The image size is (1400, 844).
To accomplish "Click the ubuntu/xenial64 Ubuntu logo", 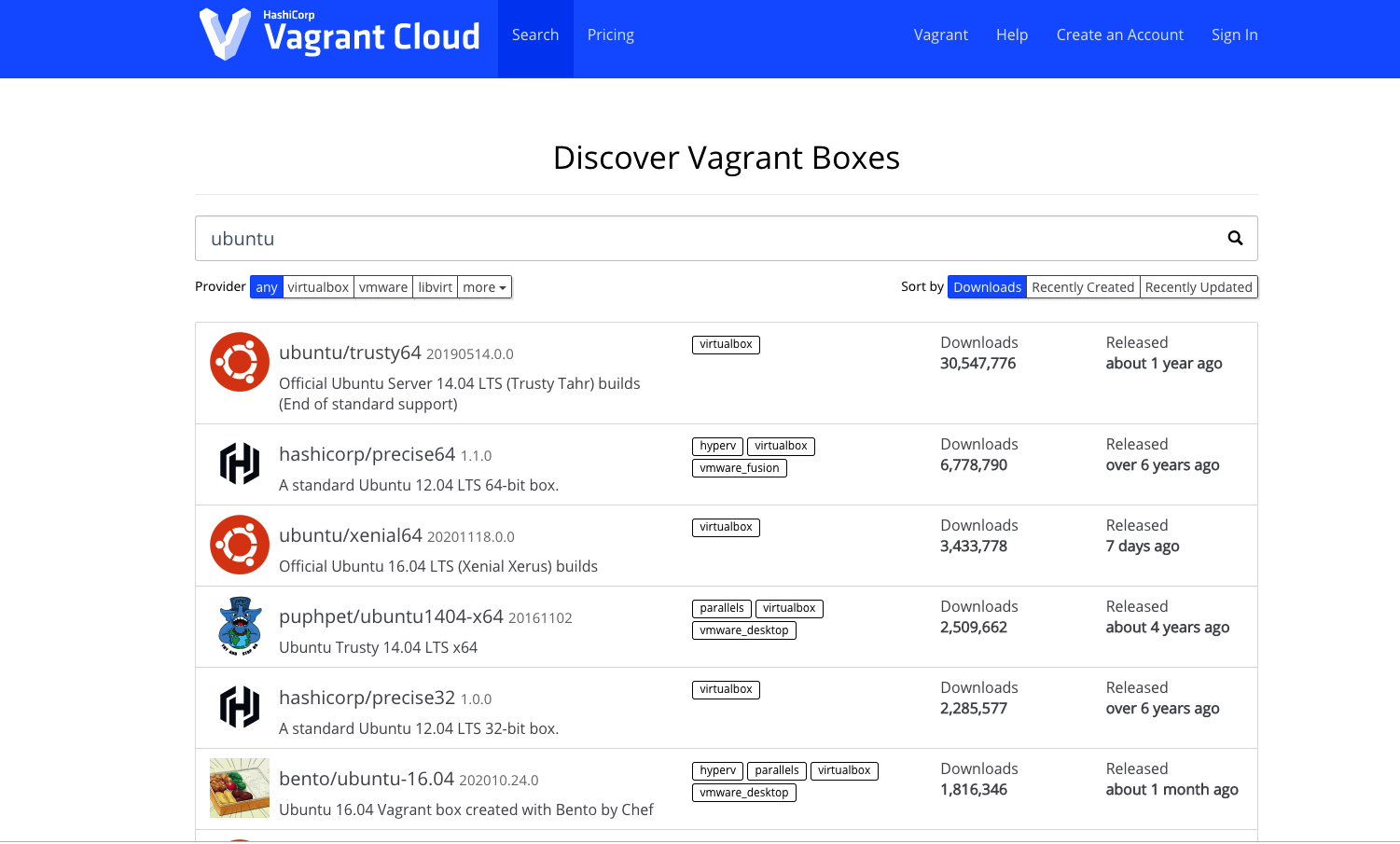I will point(240,545).
